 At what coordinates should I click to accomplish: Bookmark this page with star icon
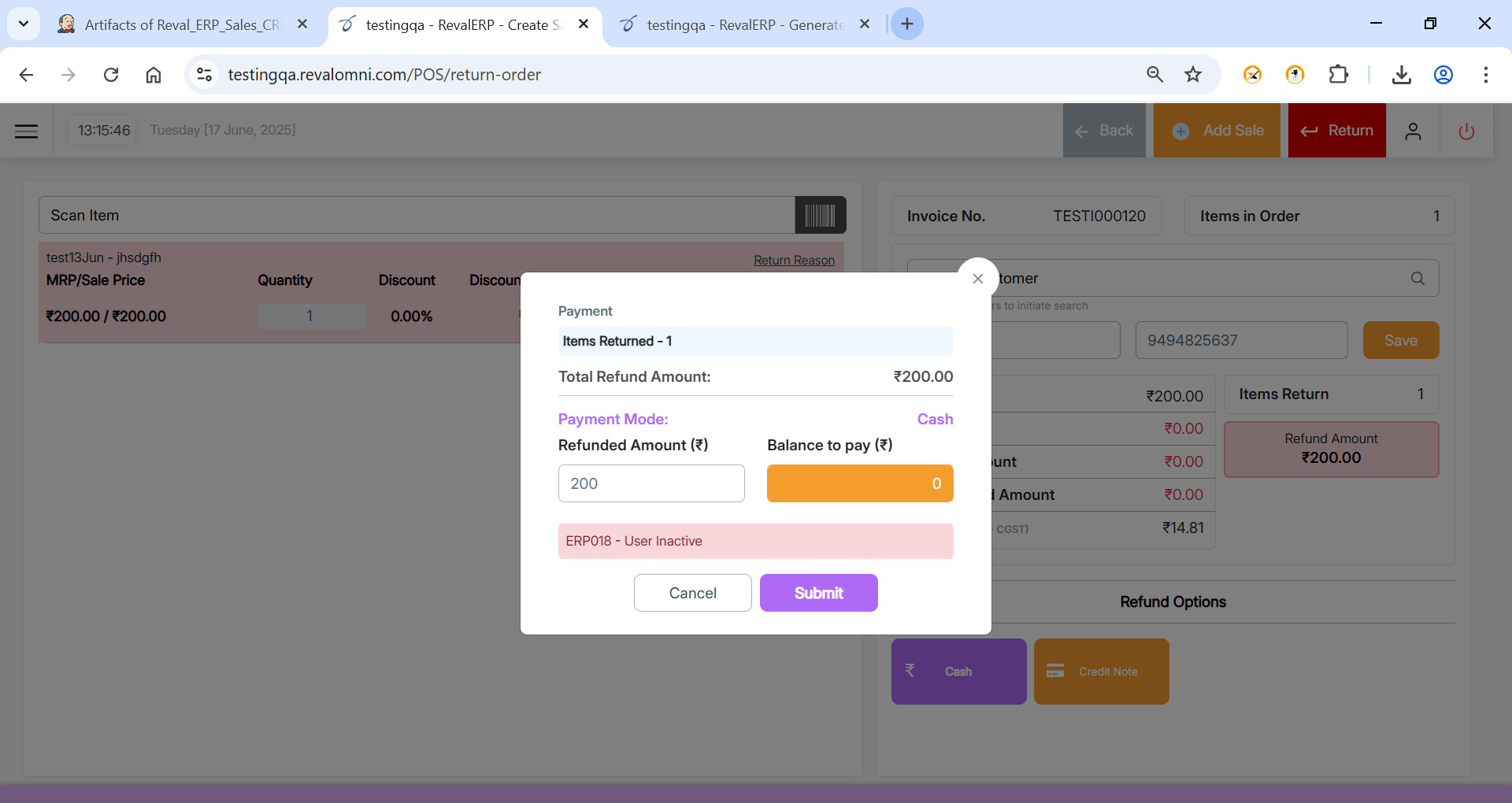tap(1193, 75)
